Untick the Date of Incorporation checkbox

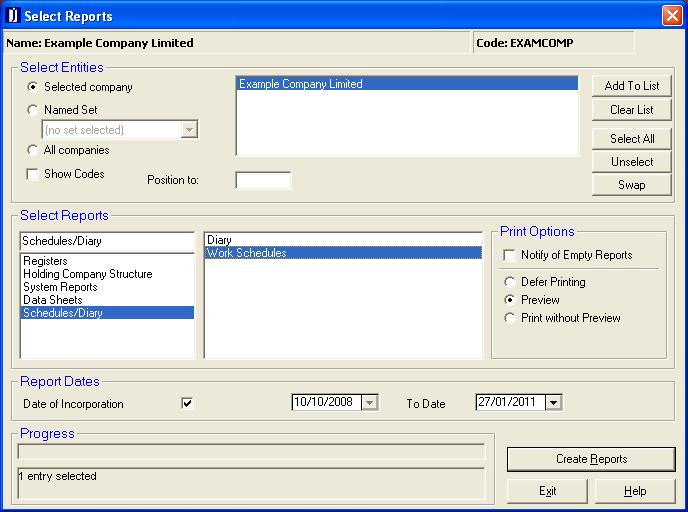click(x=187, y=403)
